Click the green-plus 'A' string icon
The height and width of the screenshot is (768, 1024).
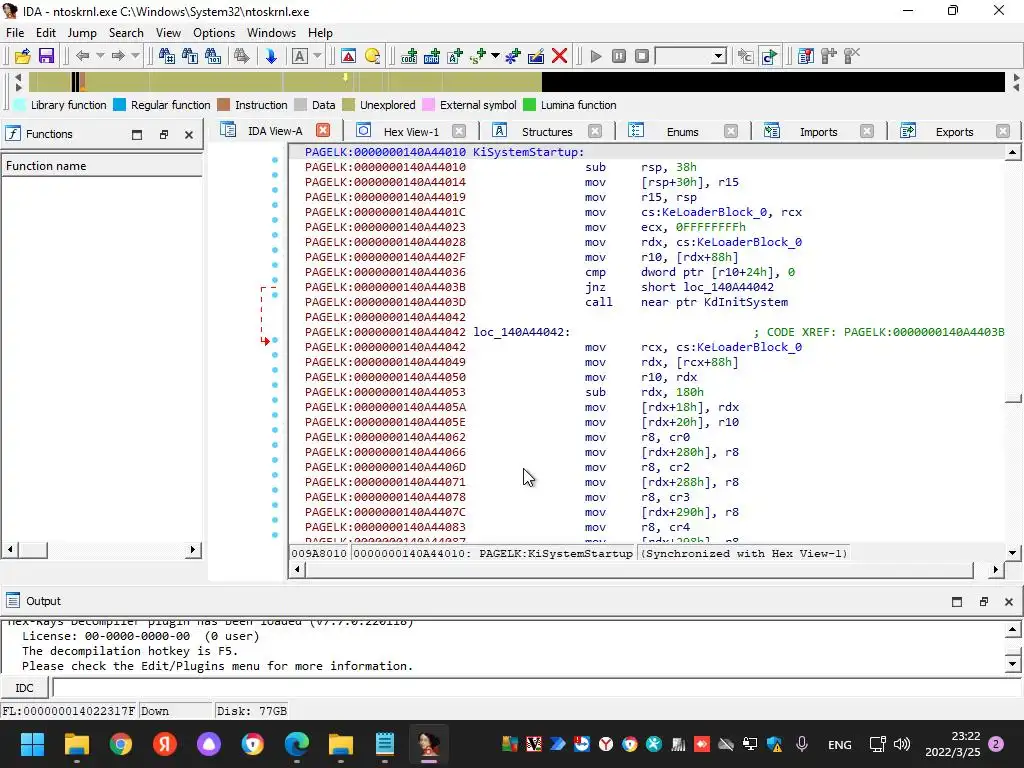tap(455, 56)
